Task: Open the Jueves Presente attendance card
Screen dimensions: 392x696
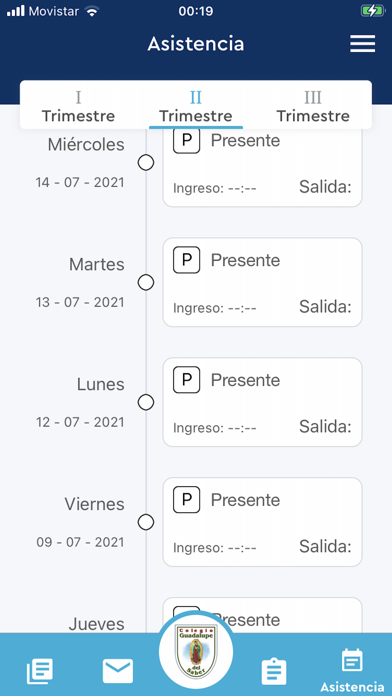Action: click(x=262, y=615)
